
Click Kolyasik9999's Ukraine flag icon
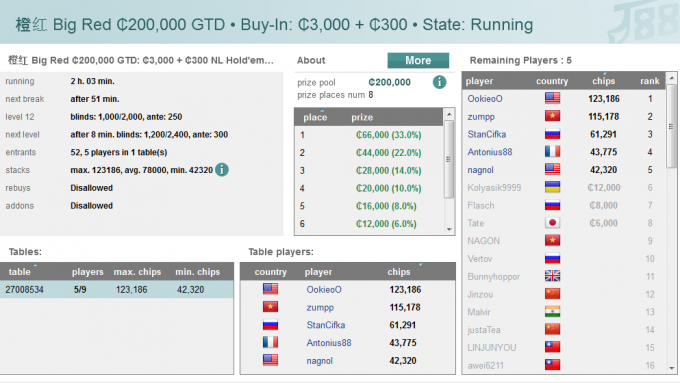[x=552, y=187]
